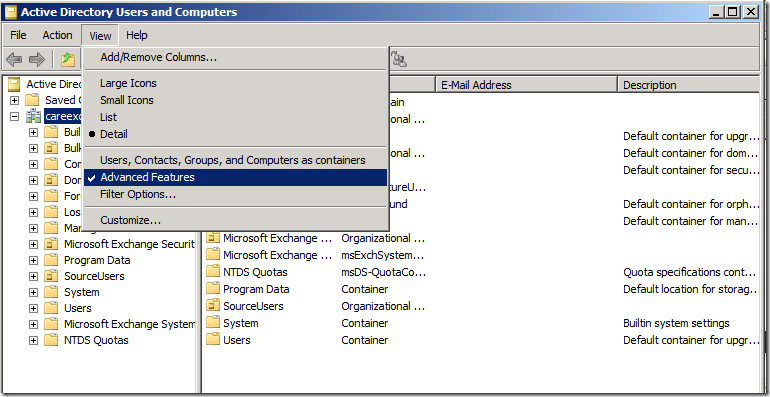Viewport: 770px width, 397px height.
Task: Click the System folder icon in list pane
Action: (x=213, y=323)
